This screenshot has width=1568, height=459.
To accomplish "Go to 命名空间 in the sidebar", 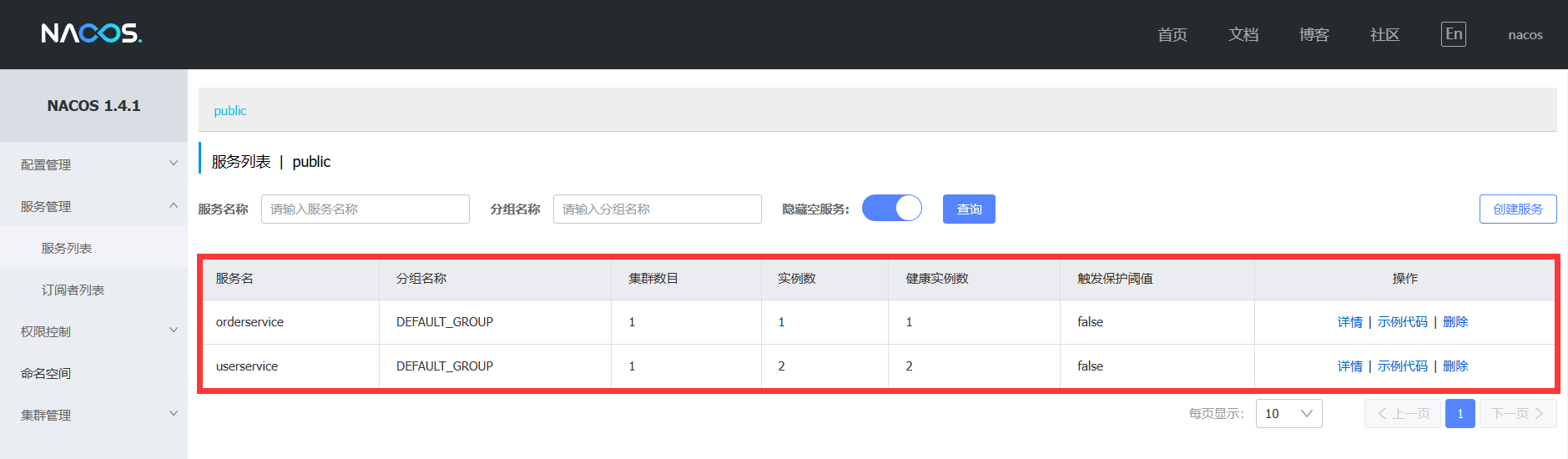I will pyautogui.click(x=46, y=373).
